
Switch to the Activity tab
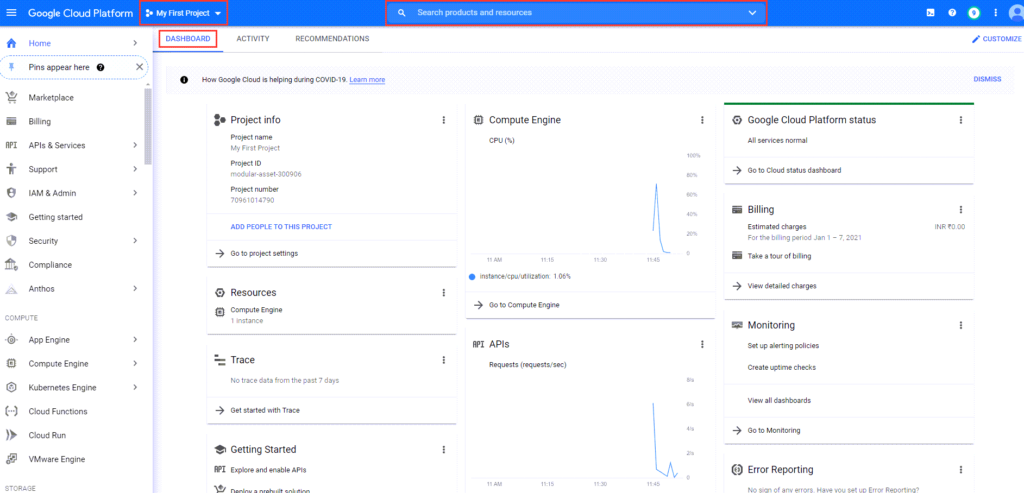pos(252,39)
